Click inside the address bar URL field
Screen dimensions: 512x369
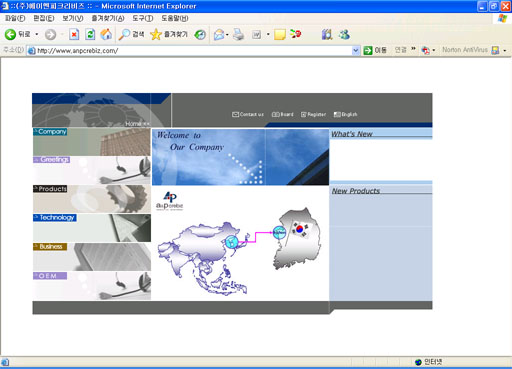[189, 51]
